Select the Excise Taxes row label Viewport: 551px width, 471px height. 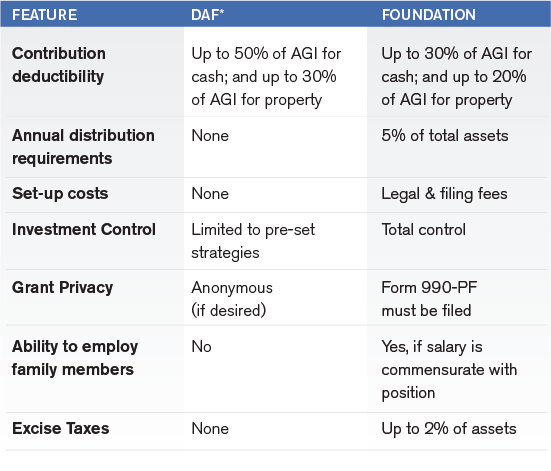point(60,428)
